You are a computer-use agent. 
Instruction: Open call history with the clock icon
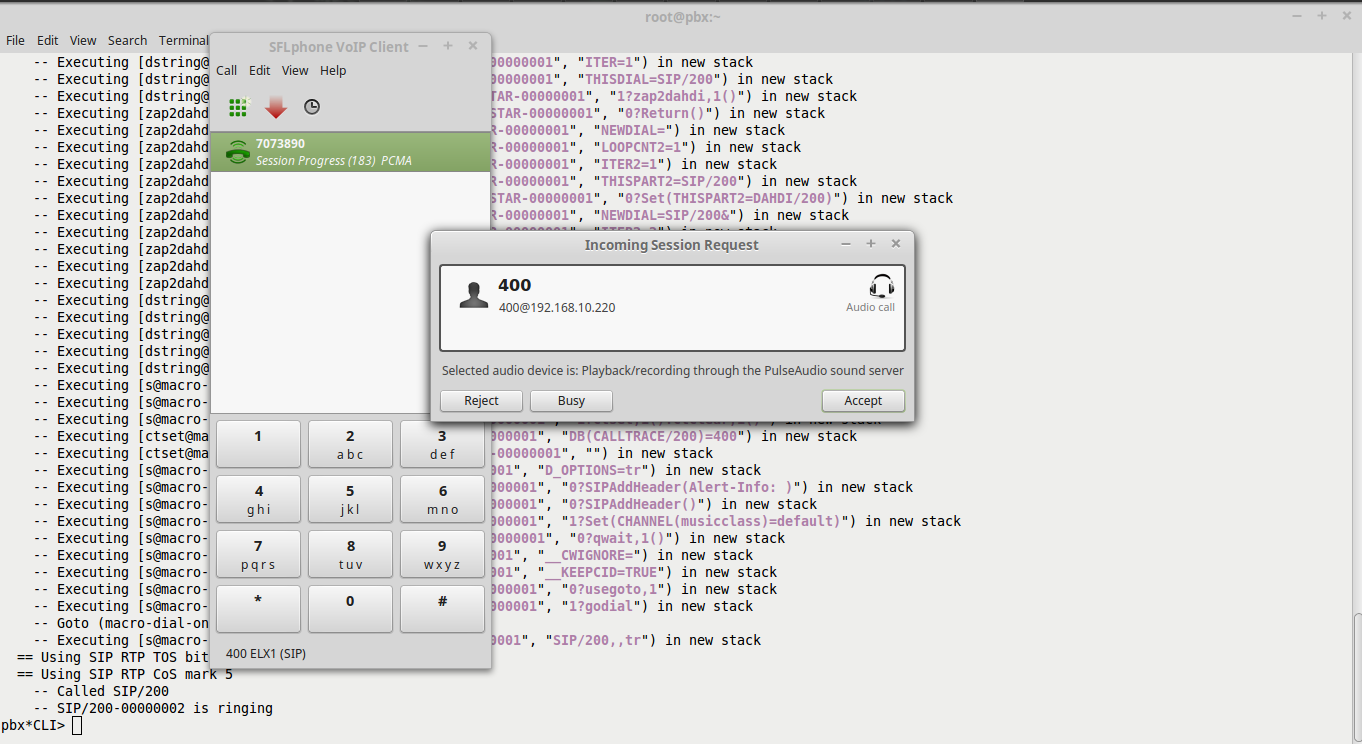312,107
